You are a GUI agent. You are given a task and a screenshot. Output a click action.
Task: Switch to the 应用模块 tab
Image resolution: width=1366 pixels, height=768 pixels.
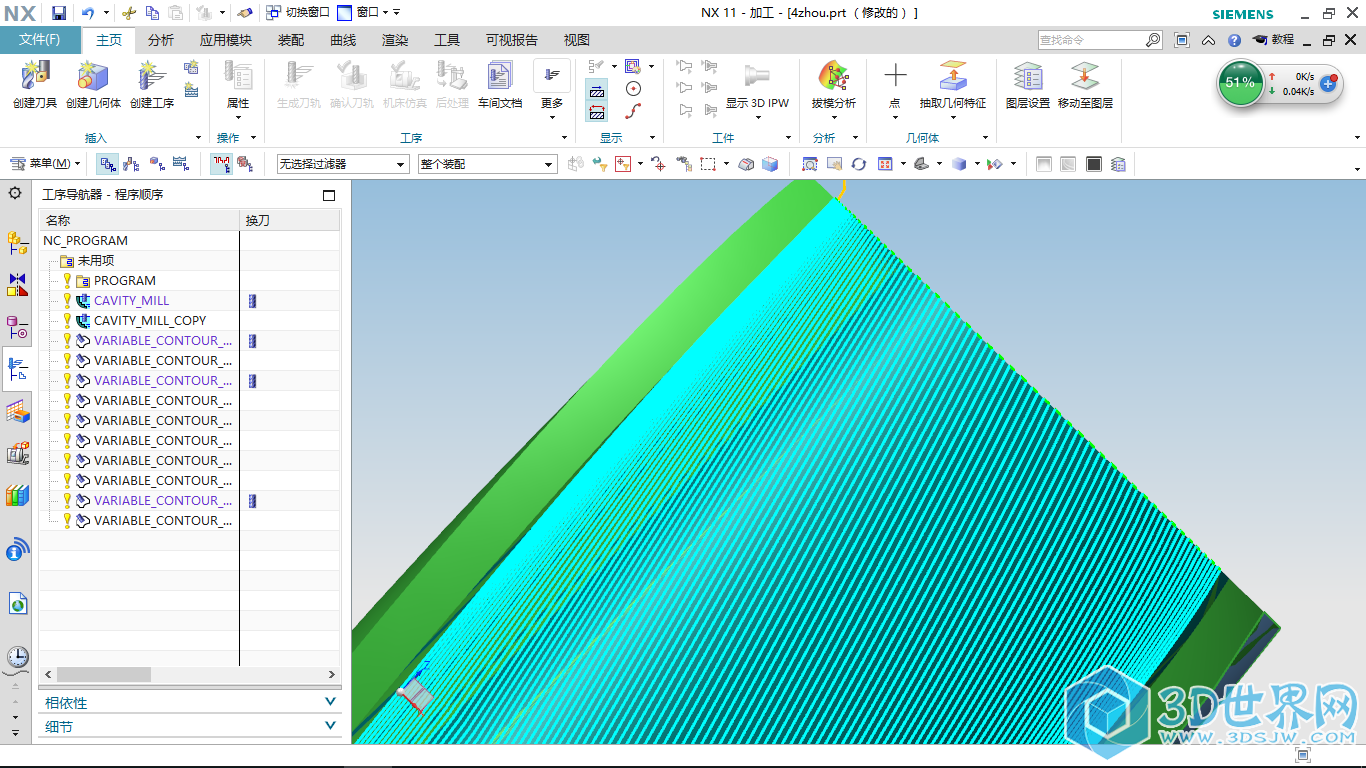(x=226, y=40)
